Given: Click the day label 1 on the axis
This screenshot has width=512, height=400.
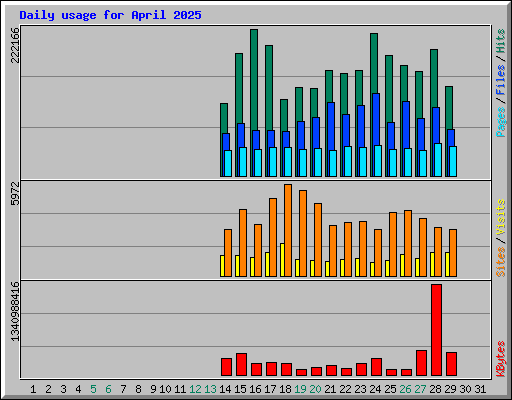Looking at the screenshot, I should [x=33, y=389].
